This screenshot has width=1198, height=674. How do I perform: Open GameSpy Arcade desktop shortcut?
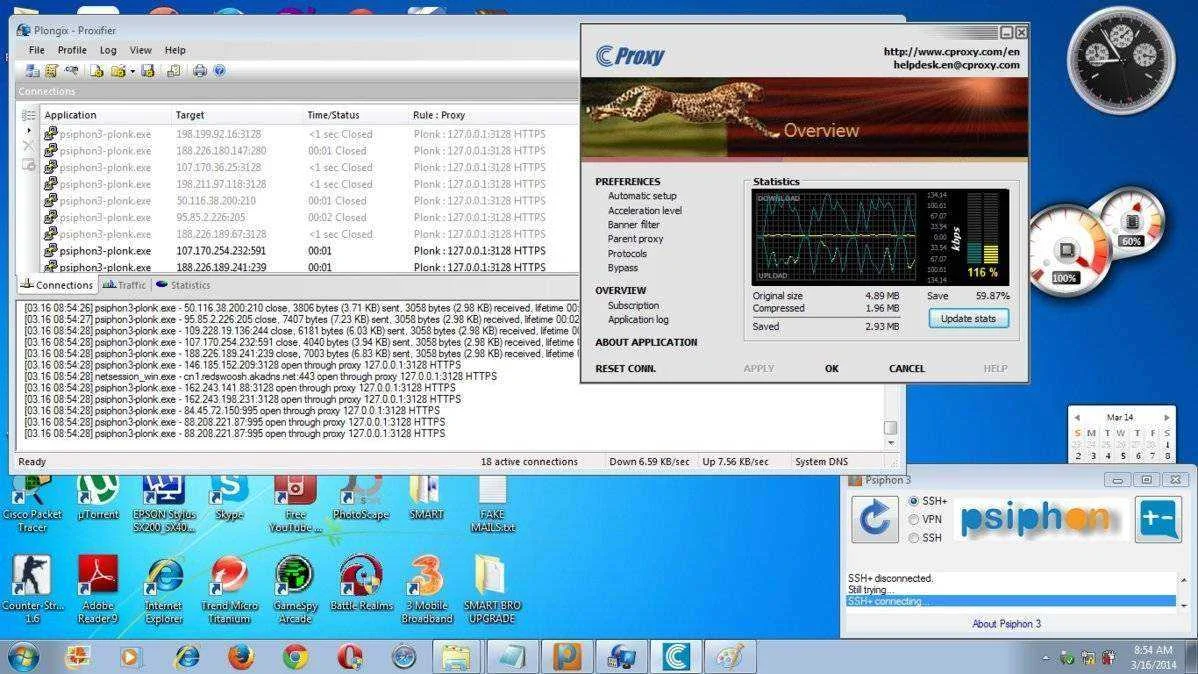295,590
